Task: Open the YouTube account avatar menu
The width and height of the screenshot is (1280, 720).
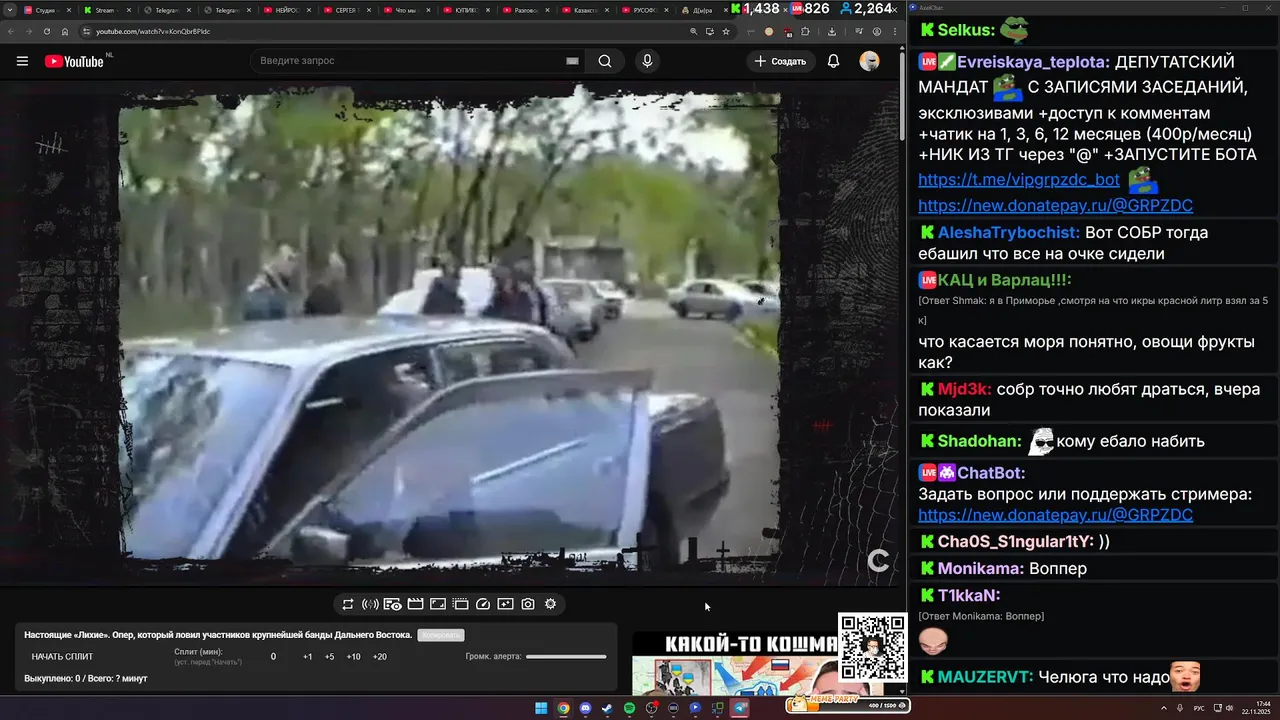Action: click(869, 61)
